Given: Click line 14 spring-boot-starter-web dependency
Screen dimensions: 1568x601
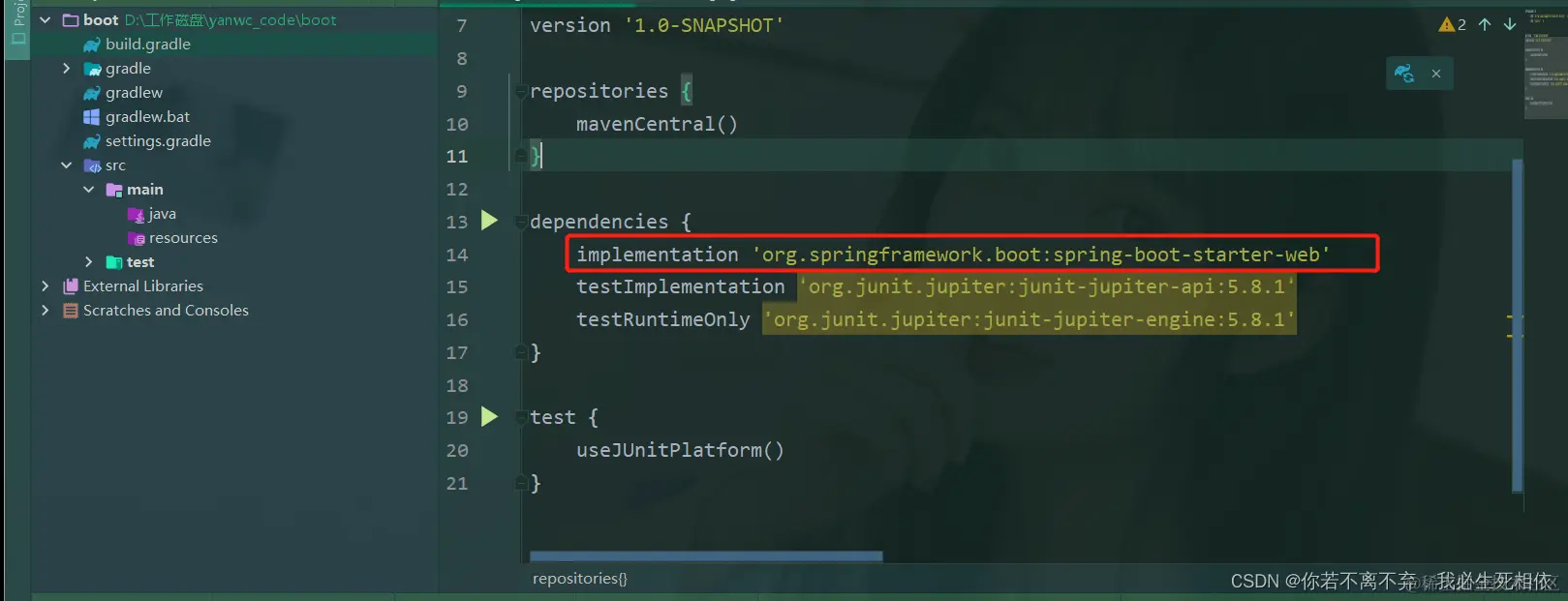Looking at the screenshot, I should 953,255.
